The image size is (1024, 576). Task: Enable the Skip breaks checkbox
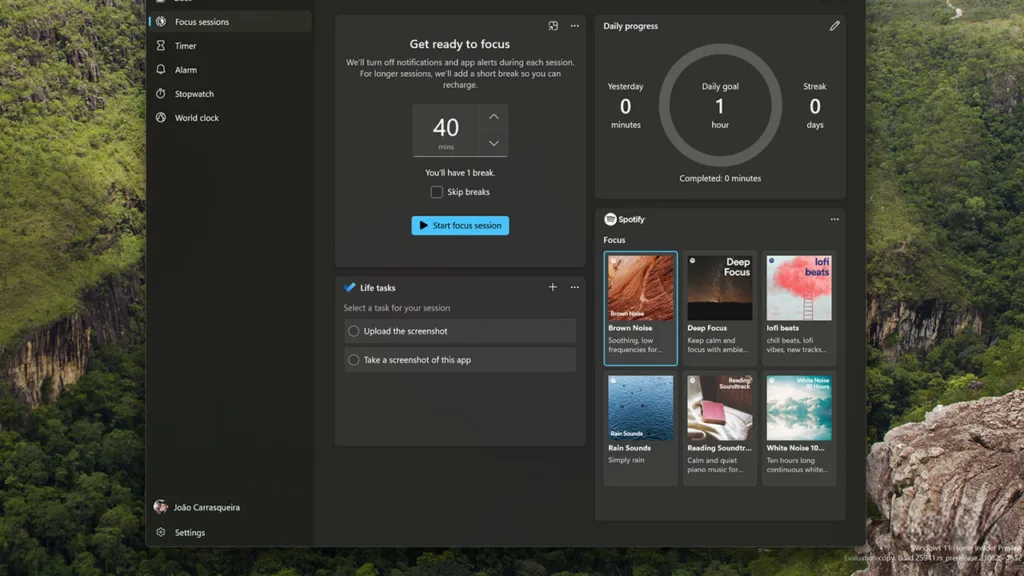click(436, 192)
